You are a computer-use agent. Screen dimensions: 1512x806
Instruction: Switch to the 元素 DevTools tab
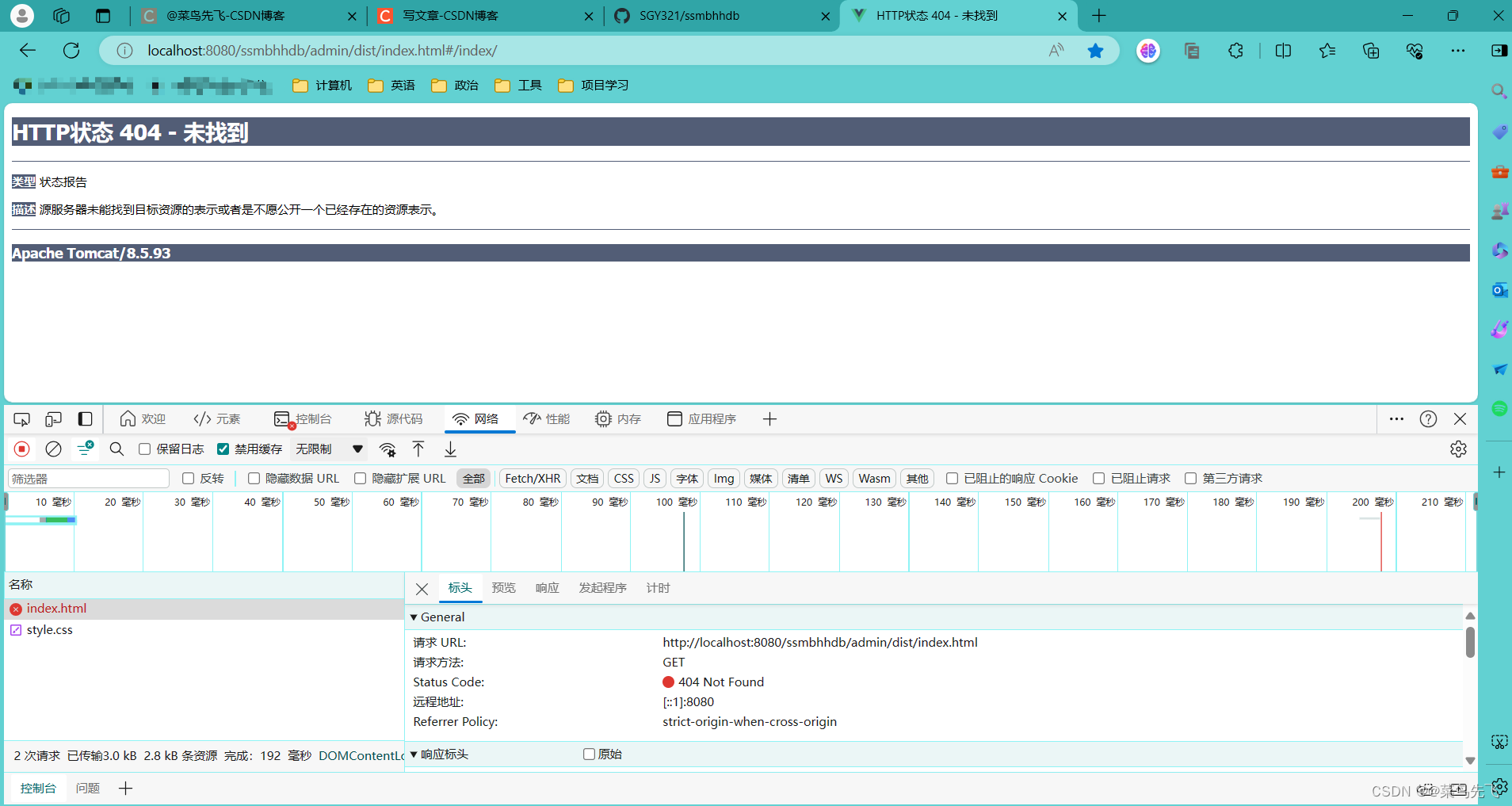[217, 419]
